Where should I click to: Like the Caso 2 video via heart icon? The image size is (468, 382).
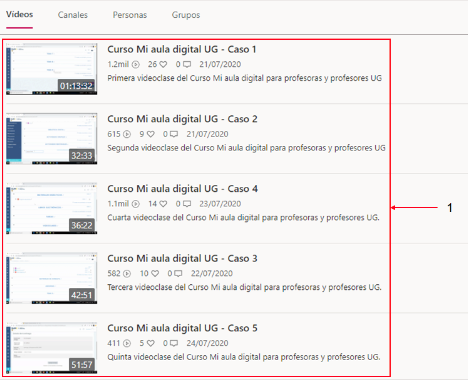pos(151,134)
